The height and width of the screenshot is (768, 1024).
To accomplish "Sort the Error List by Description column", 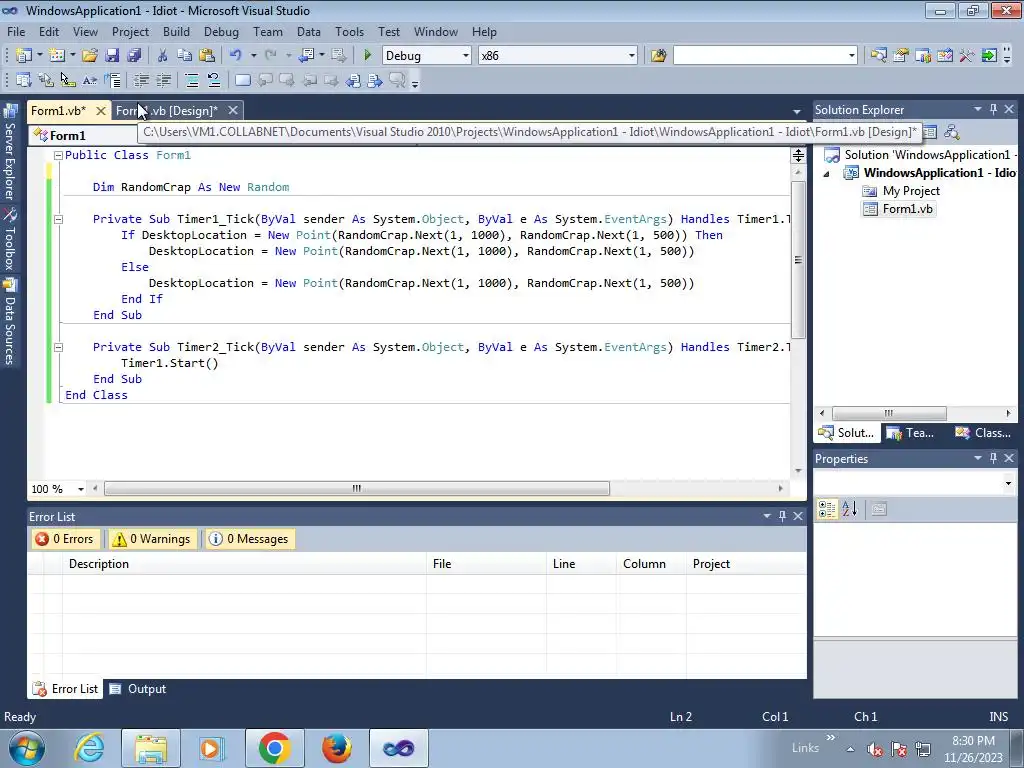I will coord(244,564).
